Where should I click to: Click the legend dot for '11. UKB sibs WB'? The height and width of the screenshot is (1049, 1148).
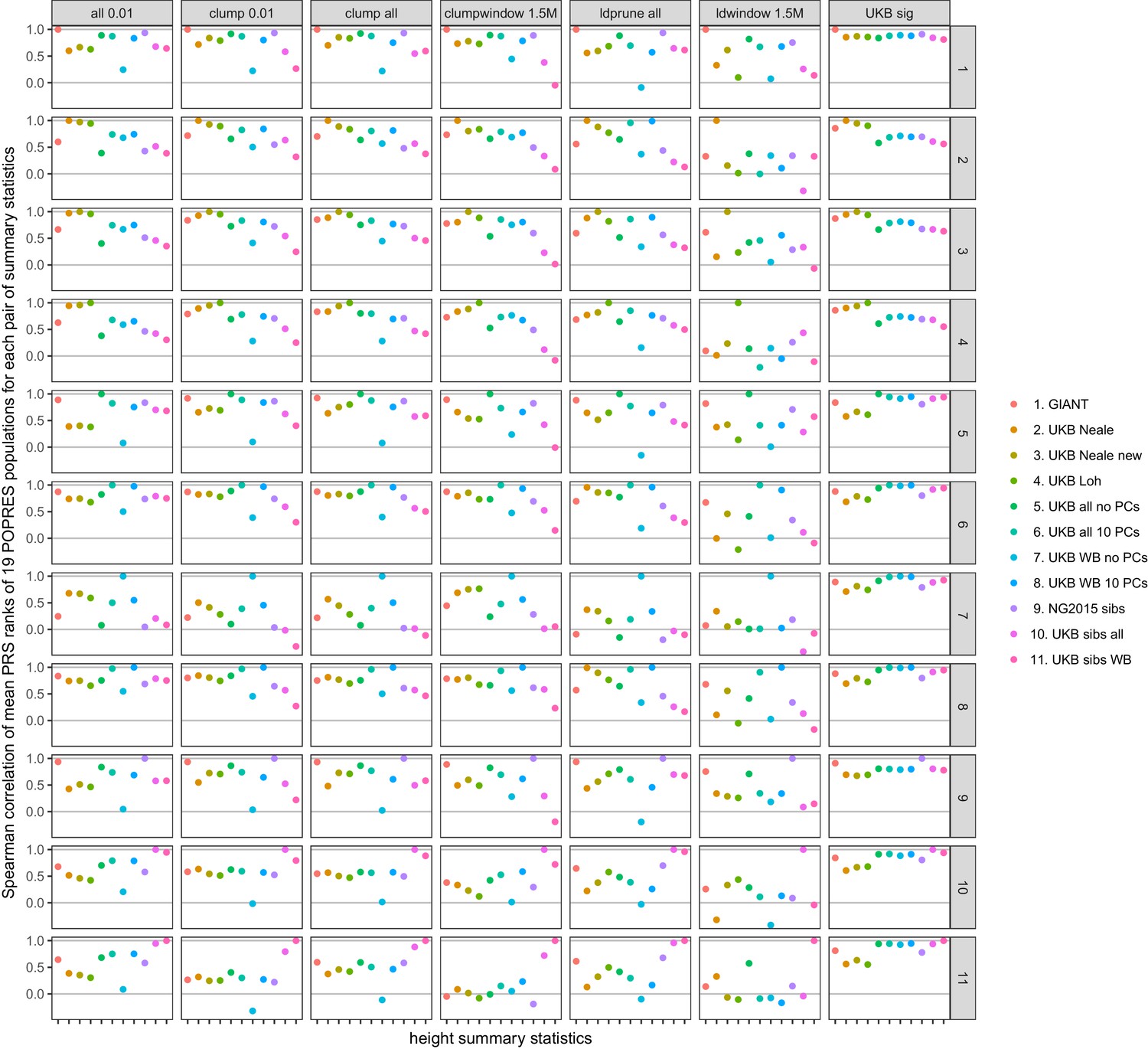coord(1014,659)
